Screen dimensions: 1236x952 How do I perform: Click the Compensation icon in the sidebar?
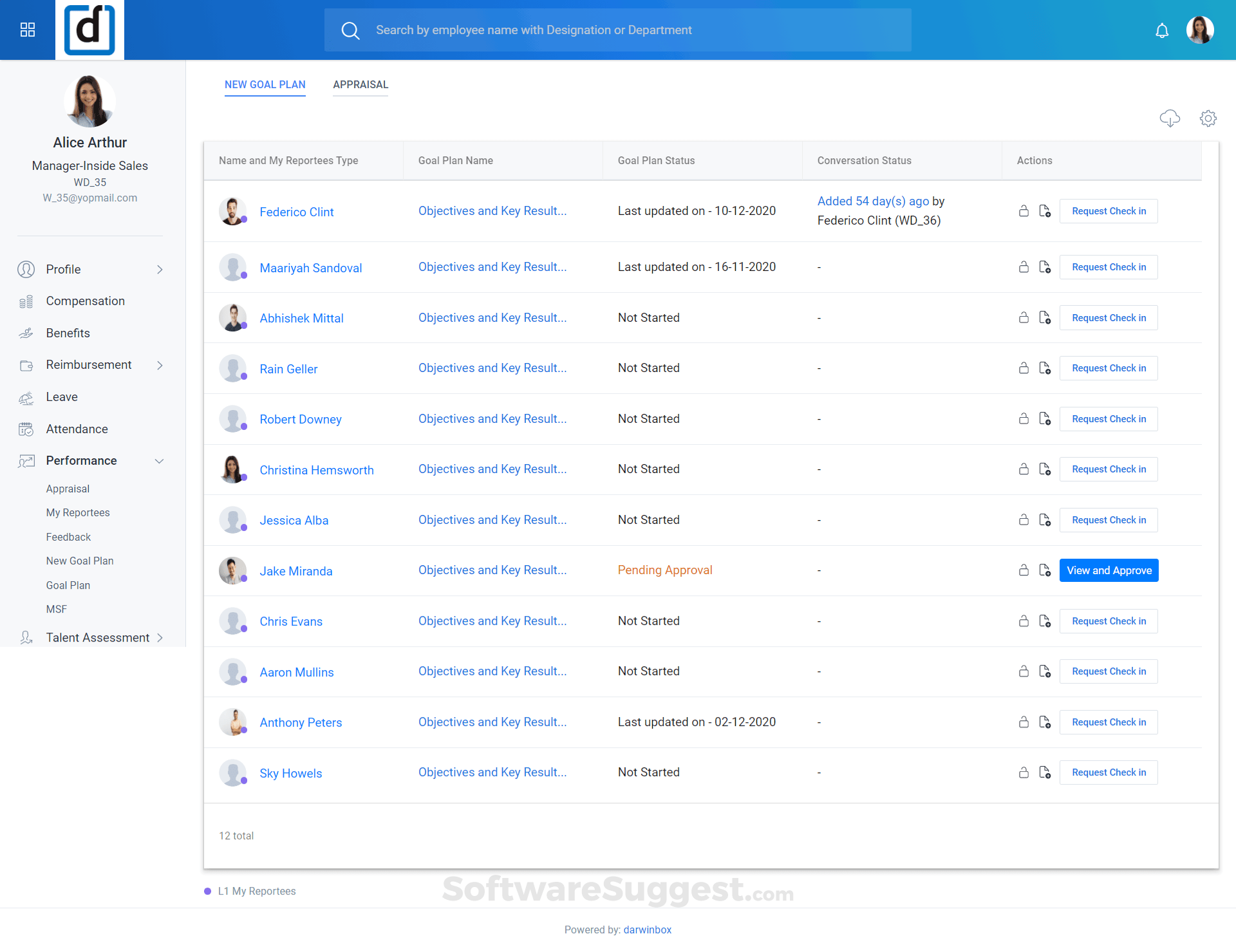pyautogui.click(x=26, y=301)
